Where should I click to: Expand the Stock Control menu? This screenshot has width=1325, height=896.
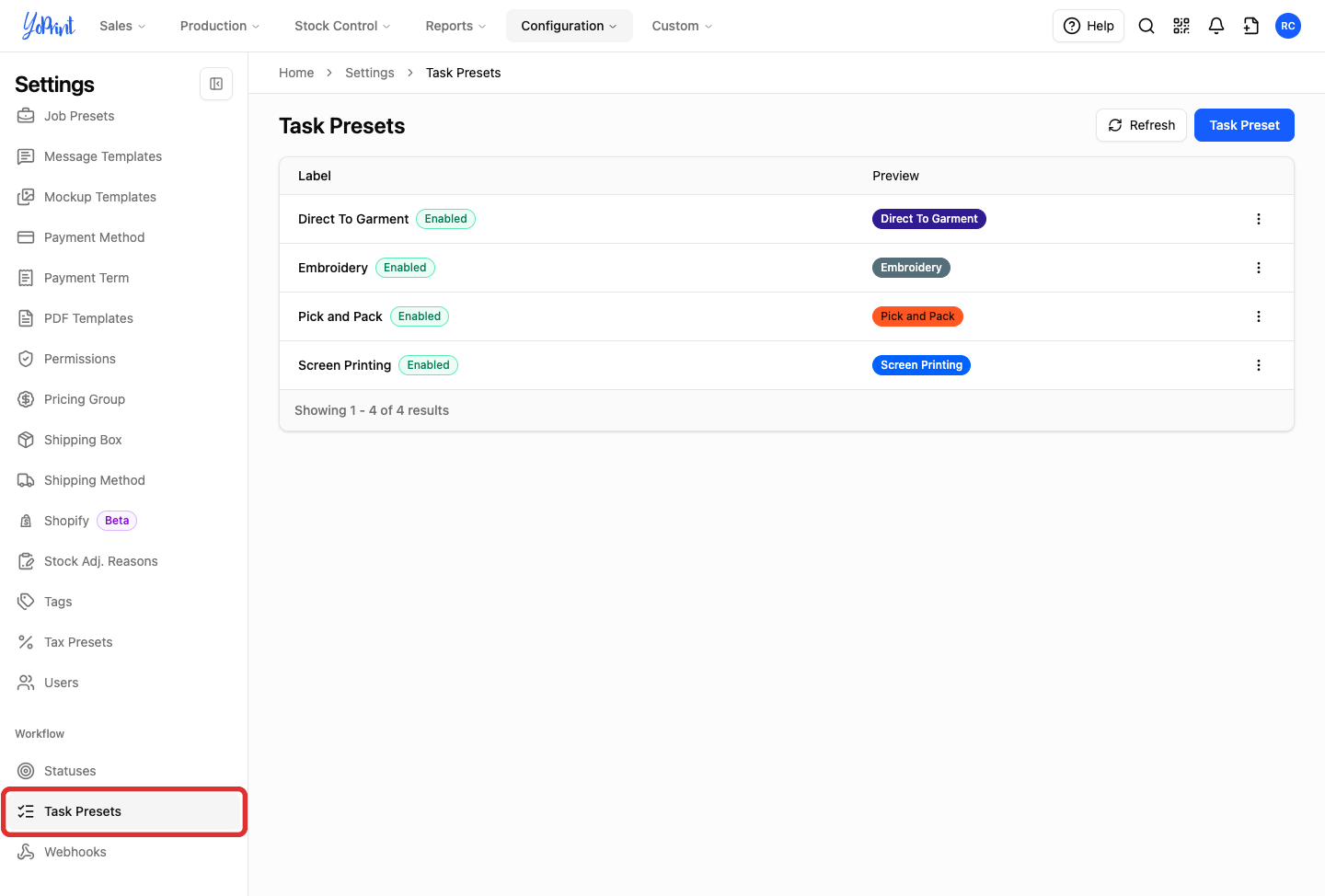click(x=342, y=26)
